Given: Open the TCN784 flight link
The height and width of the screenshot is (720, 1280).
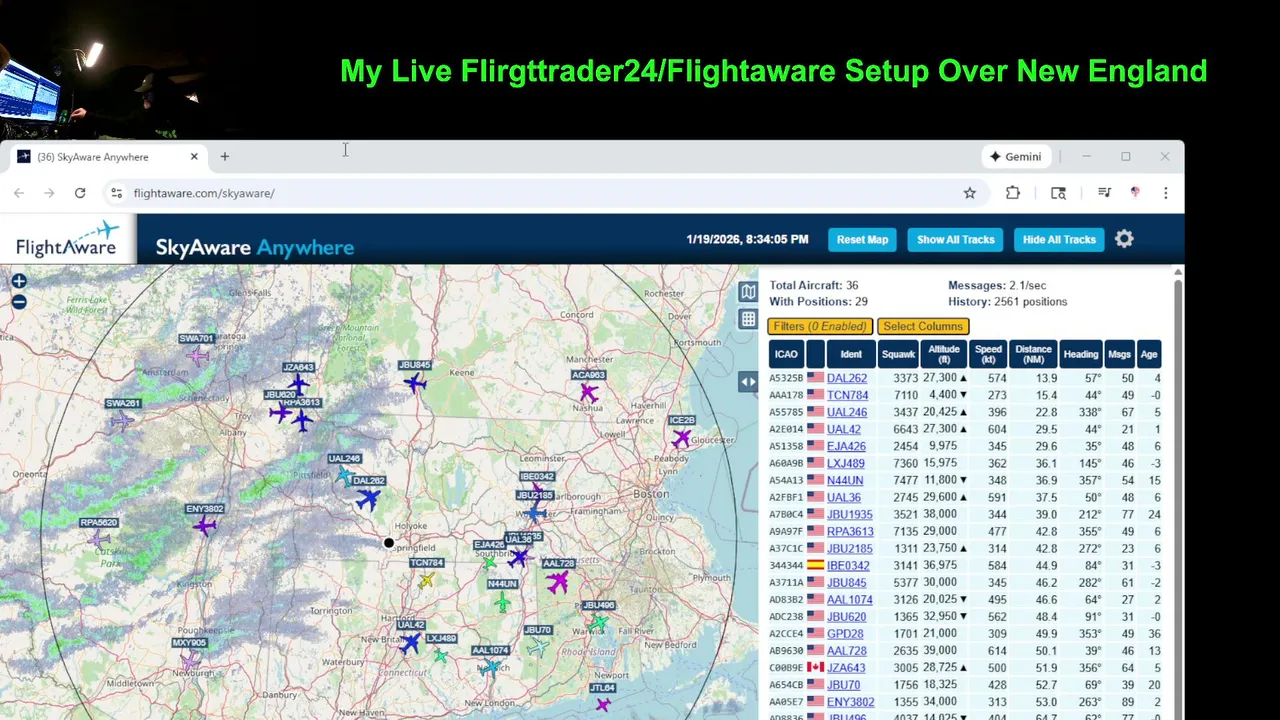Looking at the screenshot, I should pos(847,395).
